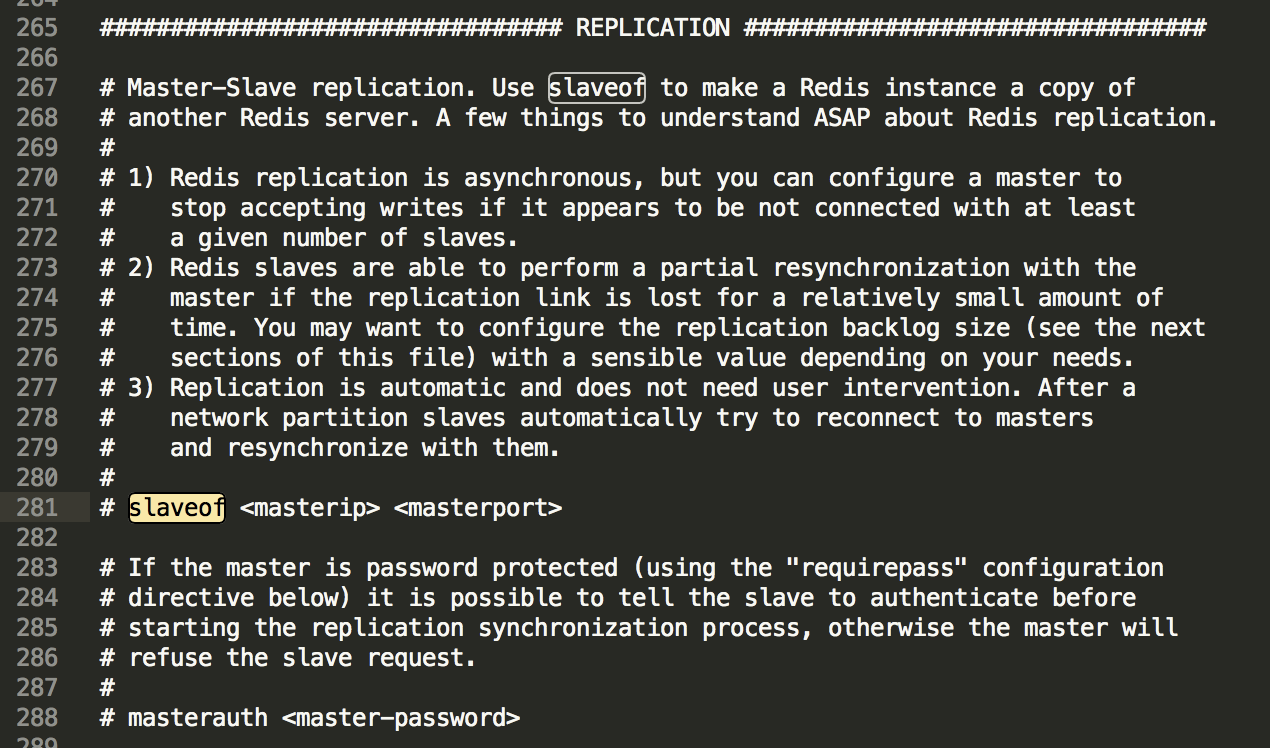Place cursor on the <masterport> placeholder

[x=478, y=508]
